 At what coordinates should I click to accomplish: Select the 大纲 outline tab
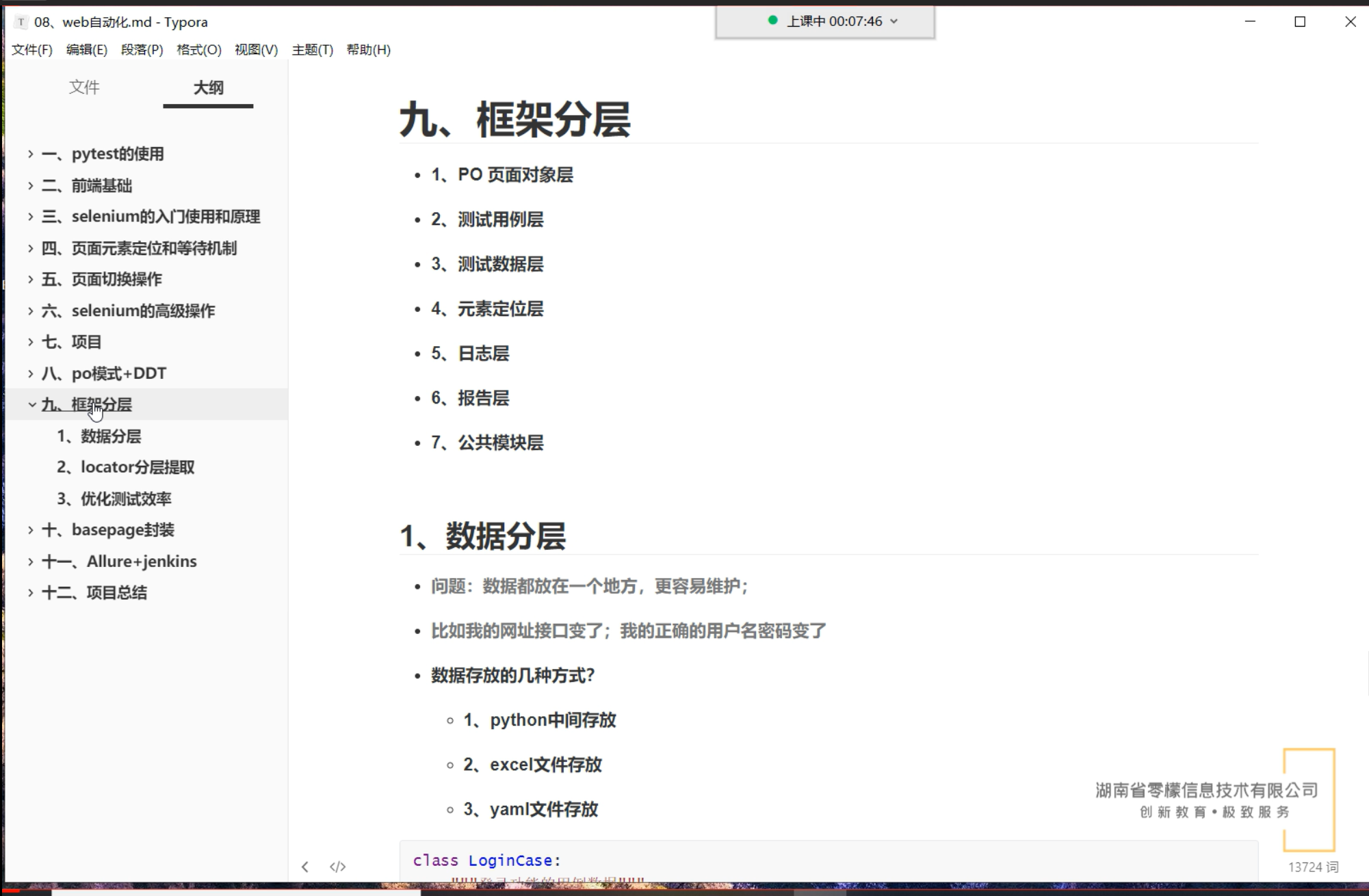tap(208, 87)
